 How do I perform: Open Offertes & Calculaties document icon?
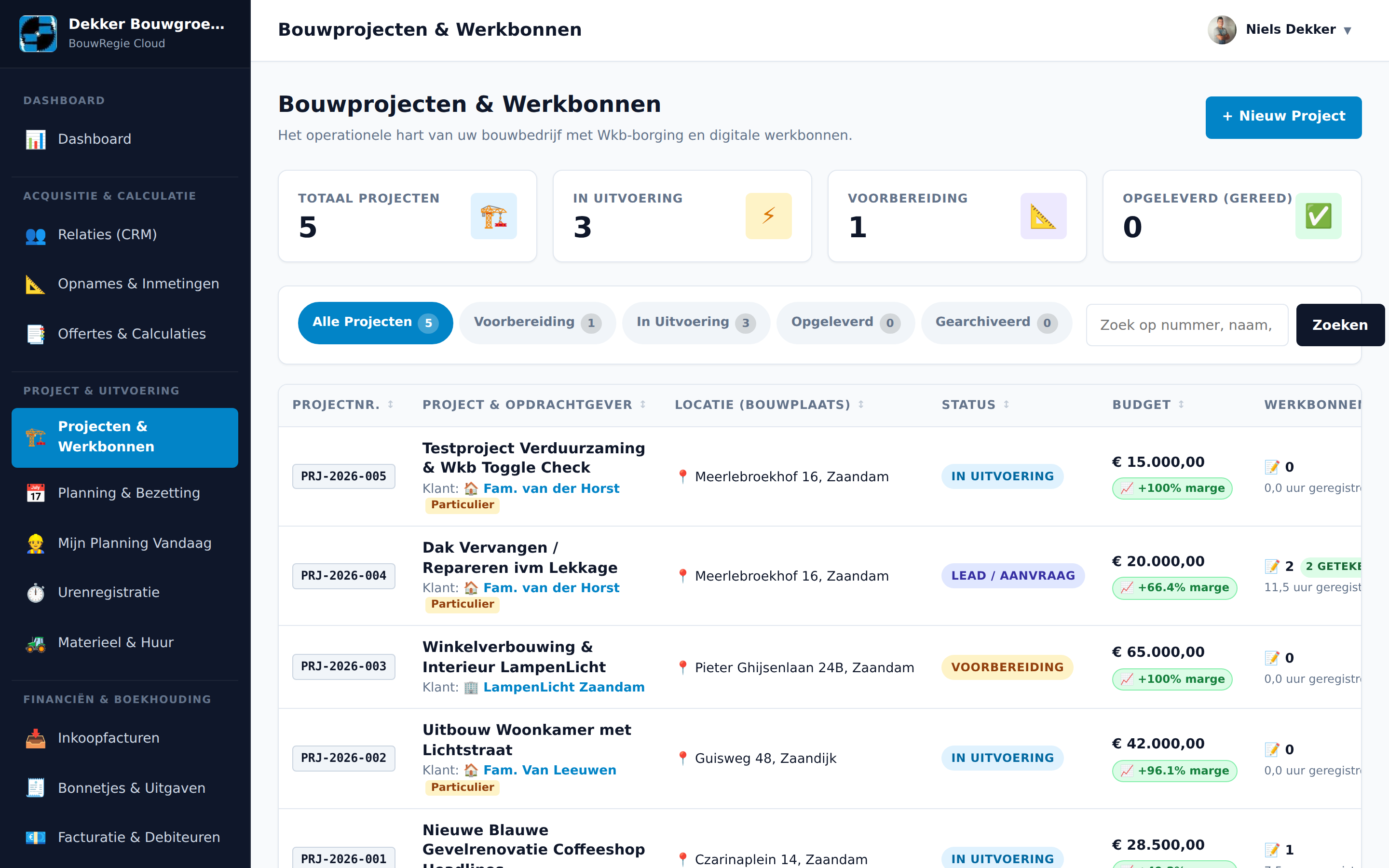click(x=36, y=334)
